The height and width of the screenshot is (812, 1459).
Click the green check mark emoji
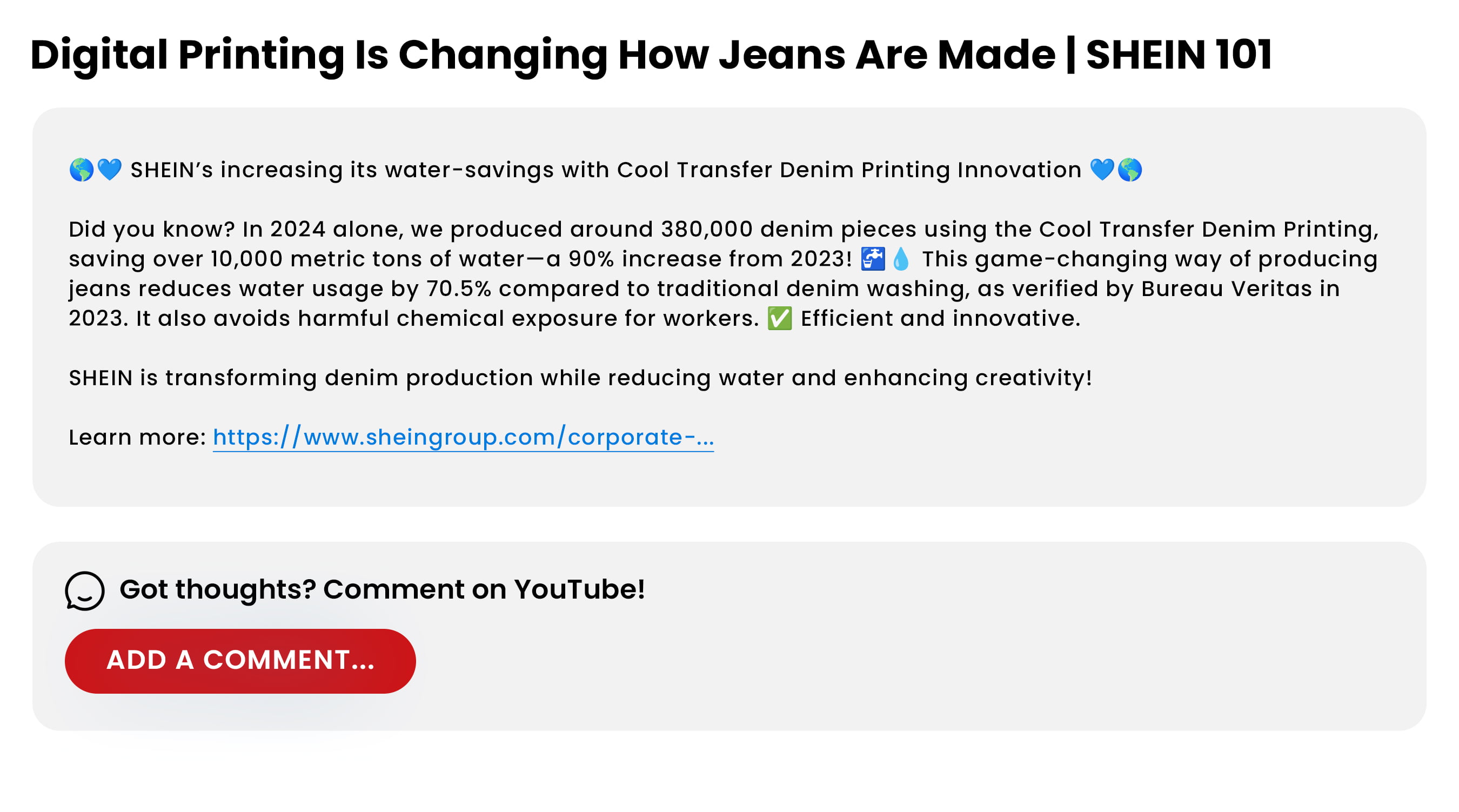tap(779, 319)
